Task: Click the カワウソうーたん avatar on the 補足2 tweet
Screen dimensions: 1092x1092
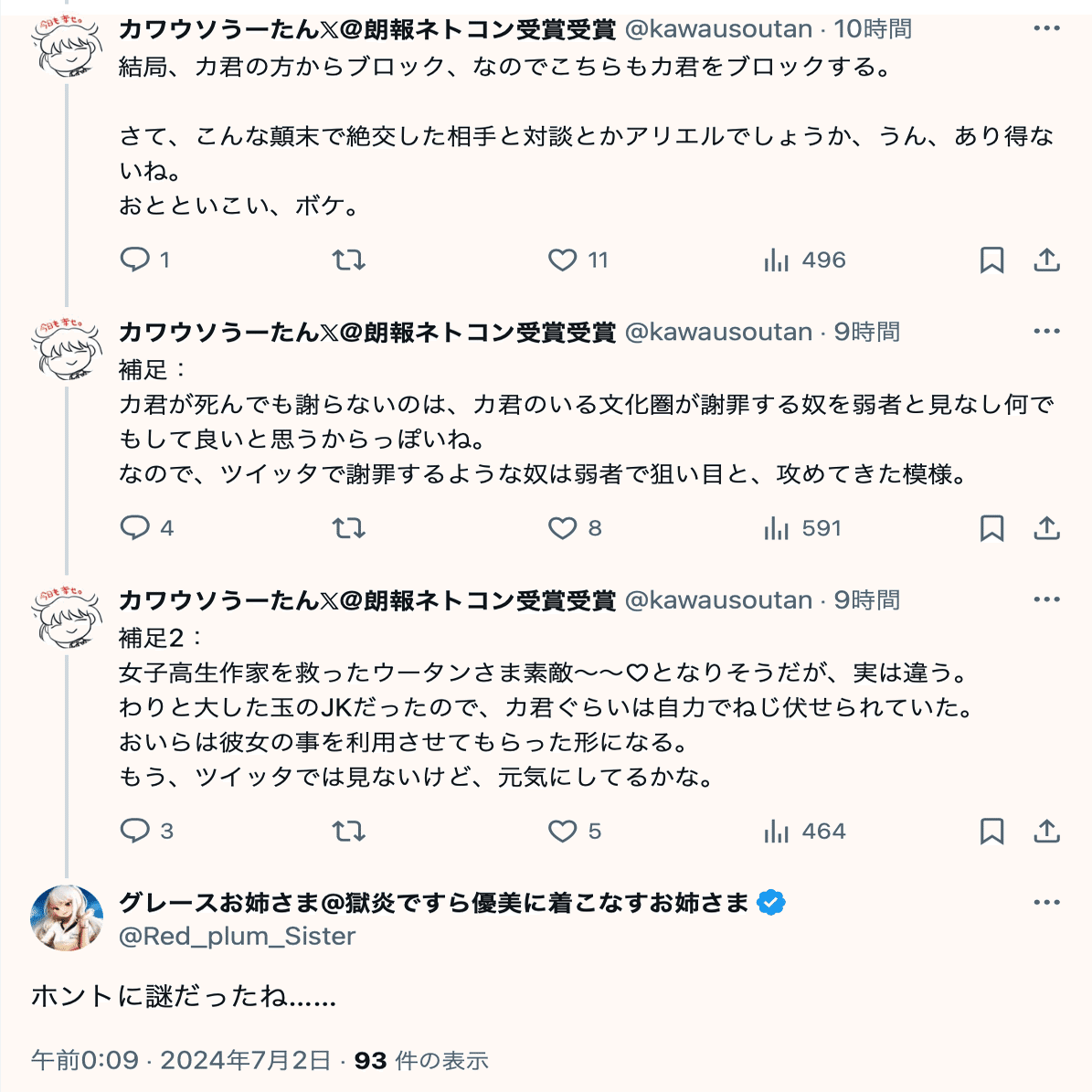Action: click(x=66, y=616)
